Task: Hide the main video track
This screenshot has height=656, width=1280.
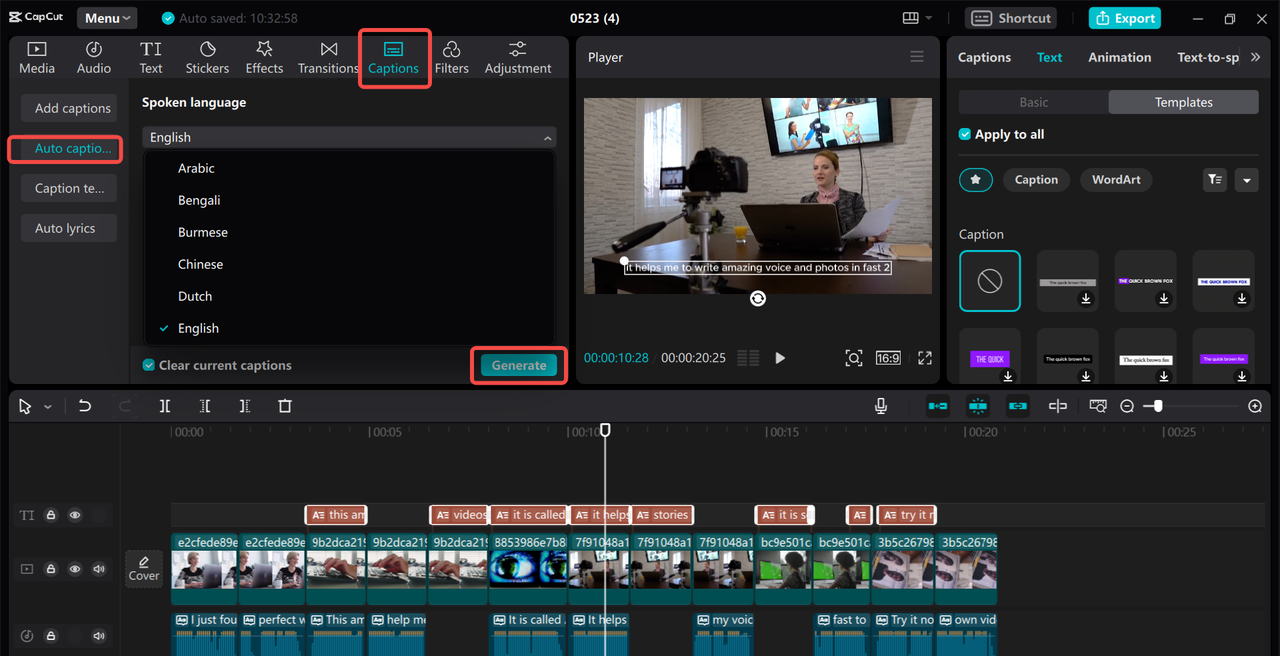Action: click(75, 569)
